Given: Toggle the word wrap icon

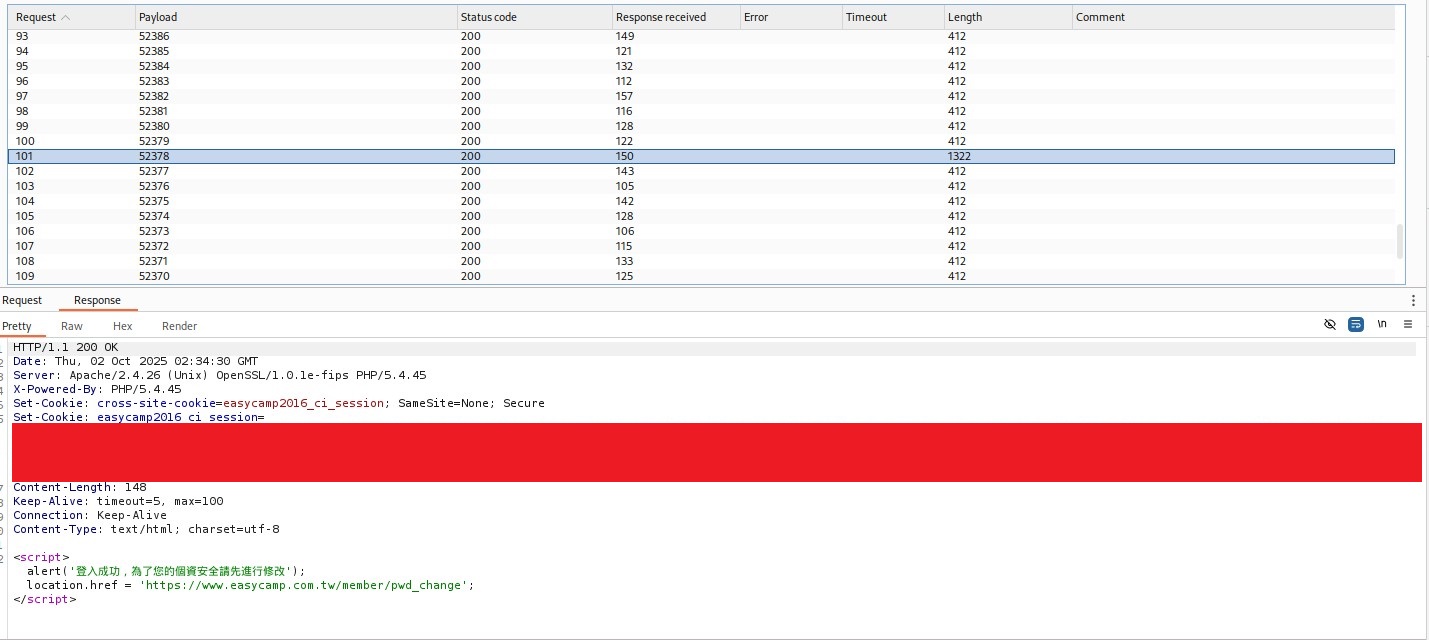Looking at the screenshot, I should [1356, 325].
